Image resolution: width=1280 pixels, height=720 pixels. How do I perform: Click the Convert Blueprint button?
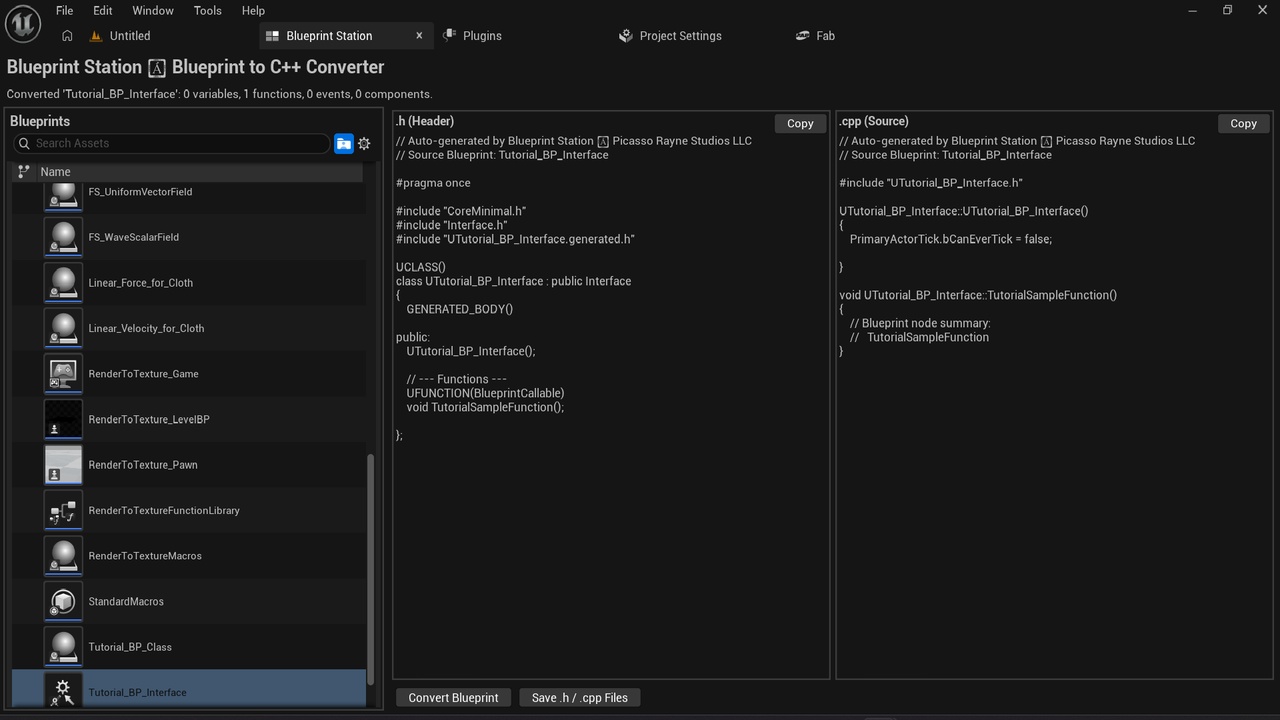pyautogui.click(x=453, y=698)
